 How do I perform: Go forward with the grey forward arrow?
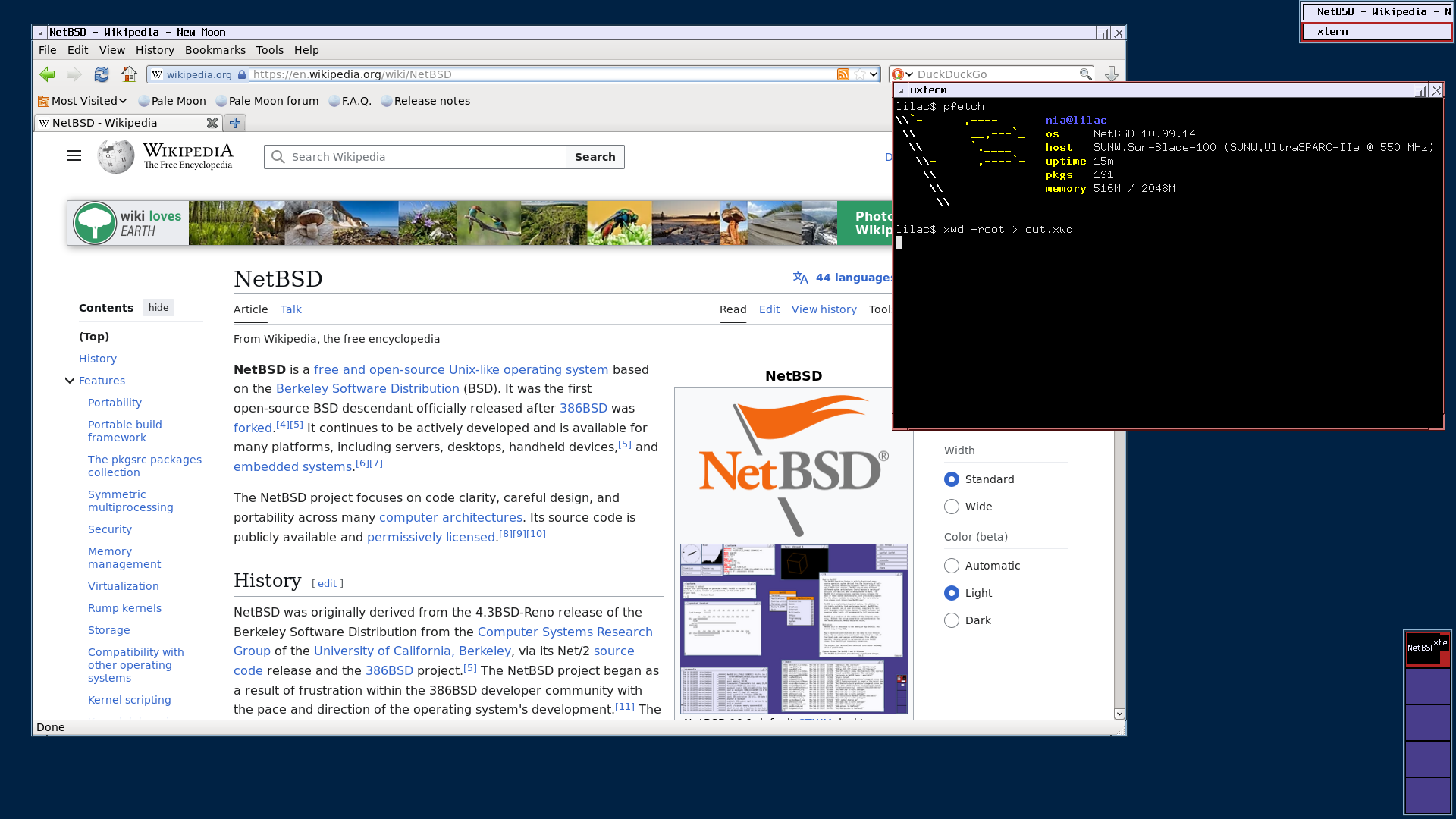point(74,74)
